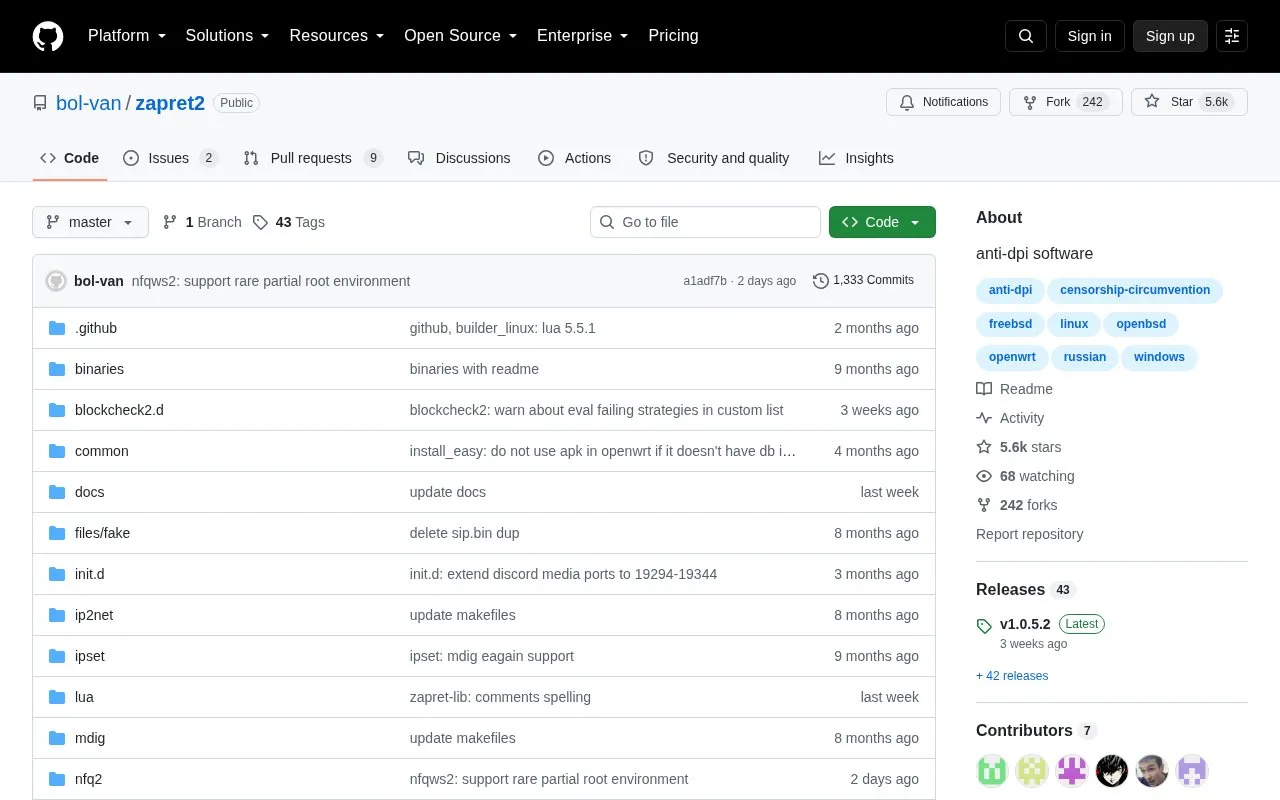Go to the GitHub home logo
This screenshot has width=1280, height=800.
point(48,36)
